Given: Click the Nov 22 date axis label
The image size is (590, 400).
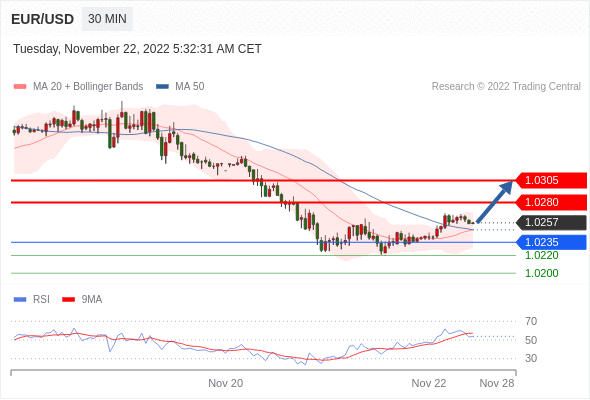Looking at the screenshot, I should tap(429, 383).
